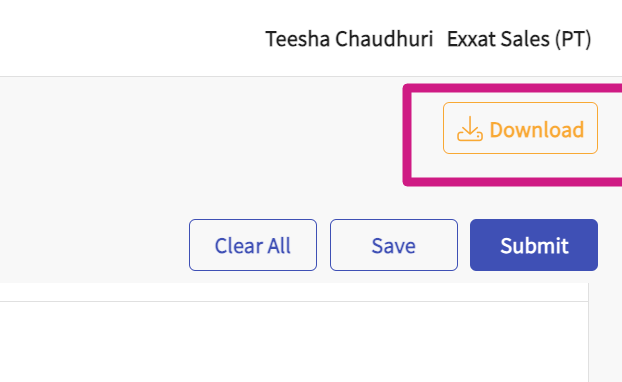Click the orange Download button
622x382 pixels.
click(x=520, y=128)
